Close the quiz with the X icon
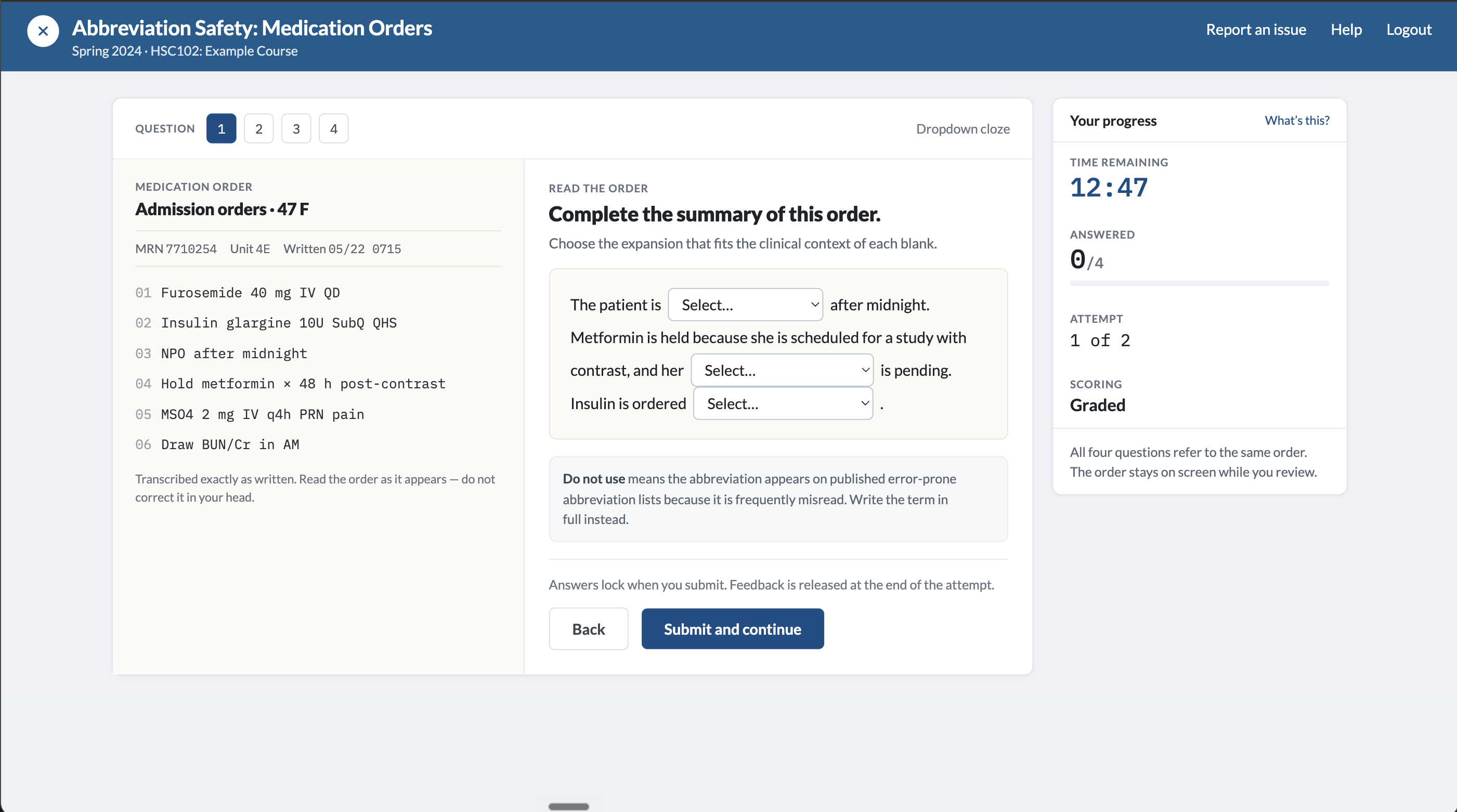This screenshot has height=812, width=1457. coord(43,31)
